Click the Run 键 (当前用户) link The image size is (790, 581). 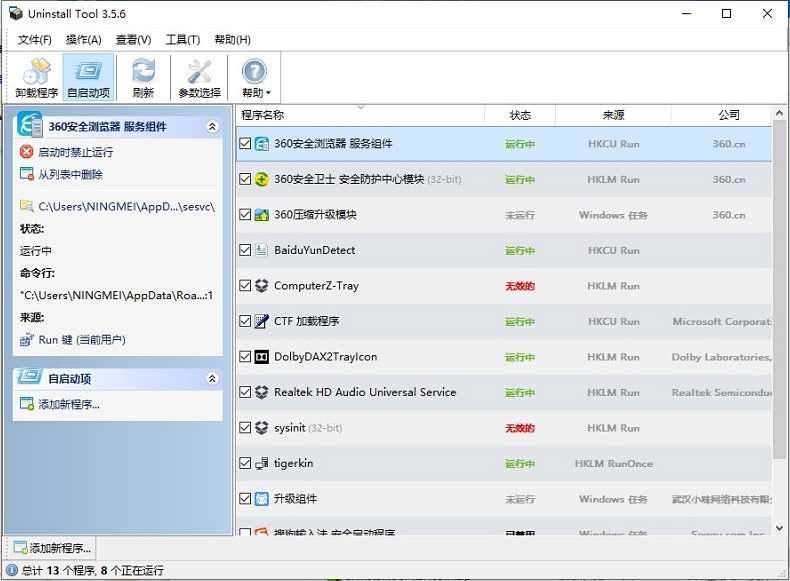coord(82,340)
